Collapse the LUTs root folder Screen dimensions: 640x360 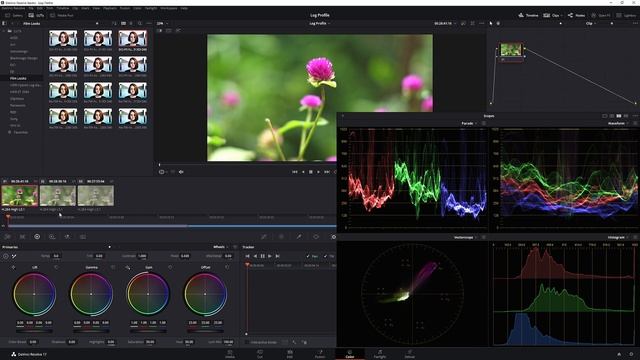4,31
